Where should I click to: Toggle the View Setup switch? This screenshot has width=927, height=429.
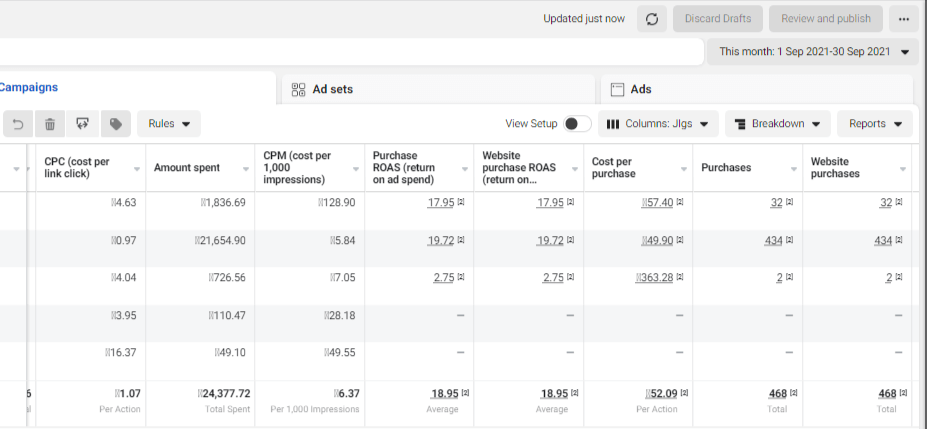[x=576, y=124]
